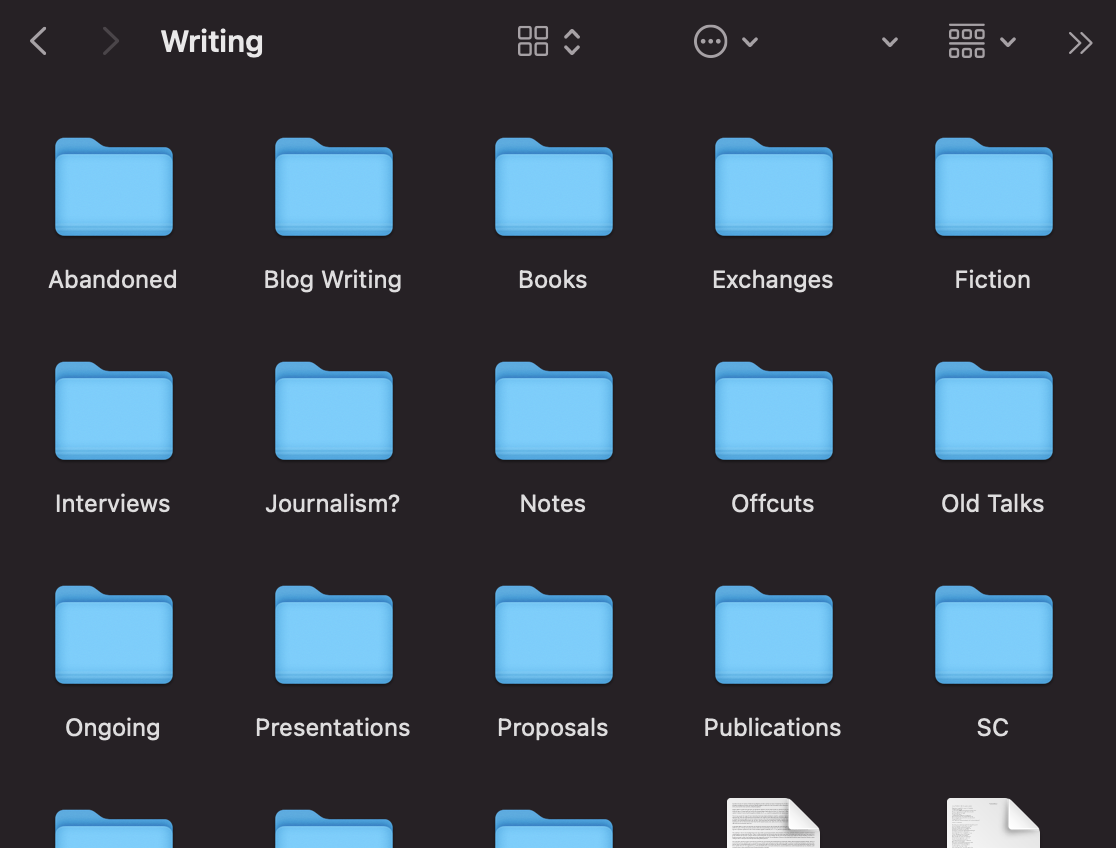This screenshot has width=1116, height=848.
Task: Open the ellipsis action menu
Action: [711, 42]
